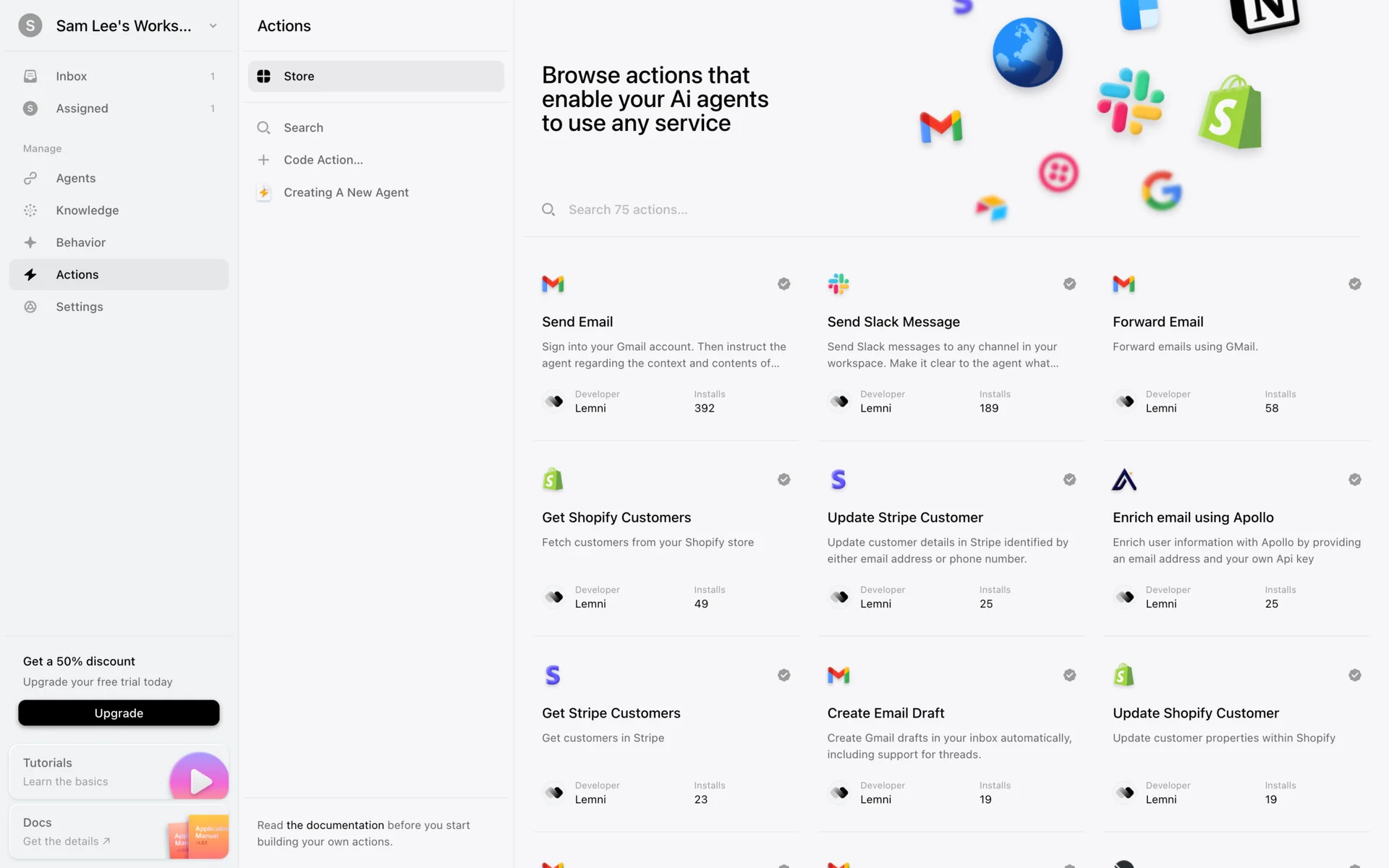Click the Stripe icon on Update Stripe Customer card
The height and width of the screenshot is (868, 1389).
click(838, 480)
